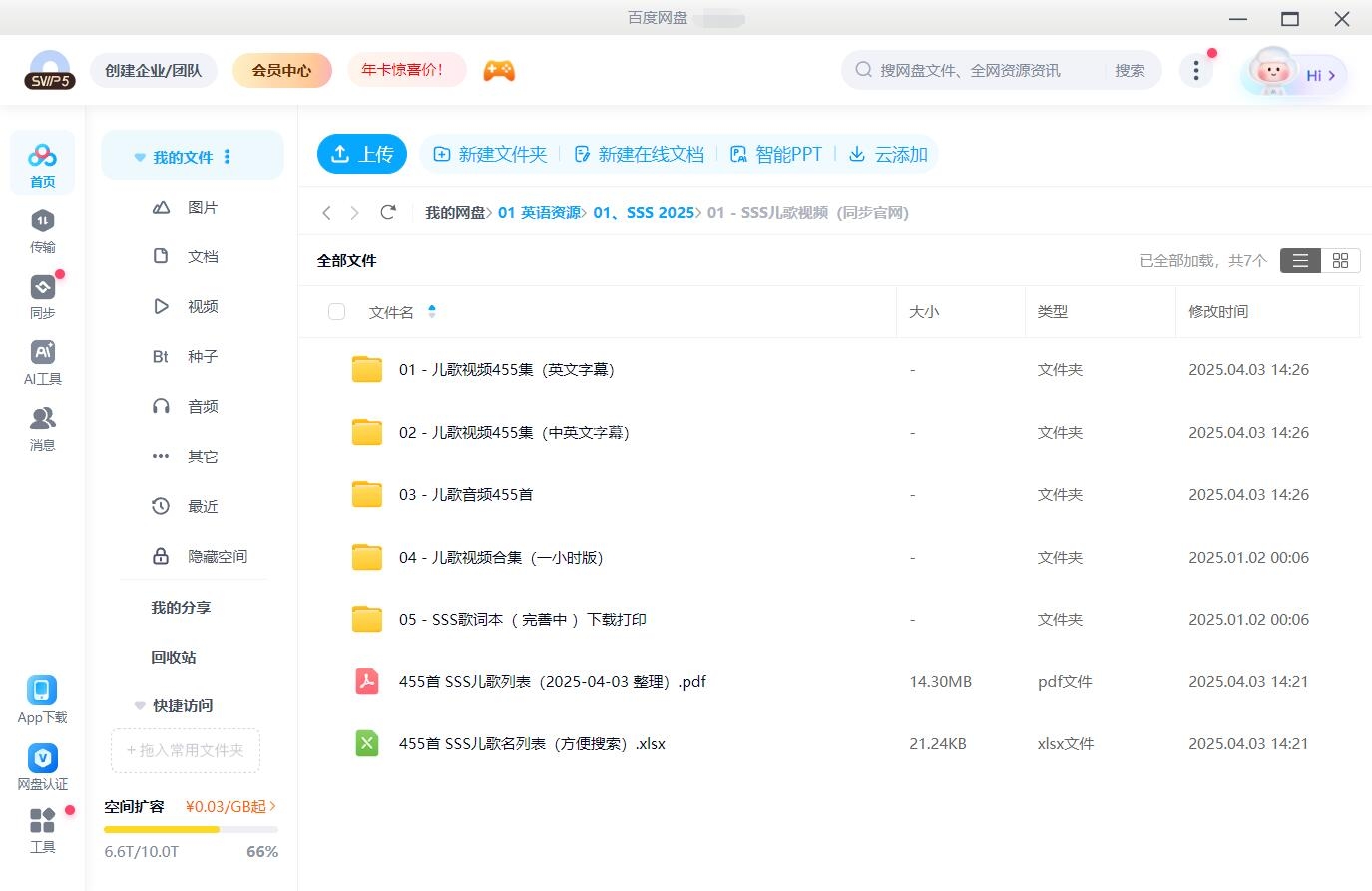Click the PDF file icon
Screen dimensions: 1372x891
click(367, 681)
